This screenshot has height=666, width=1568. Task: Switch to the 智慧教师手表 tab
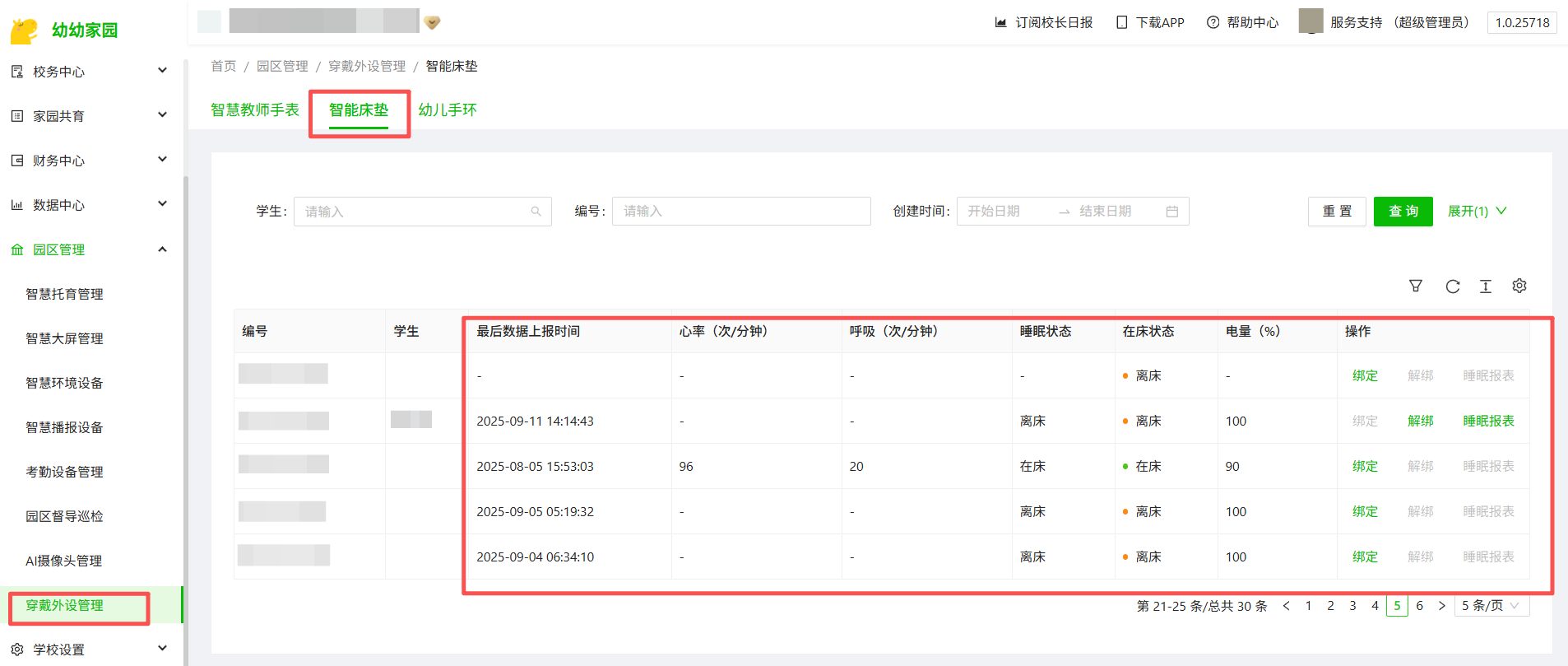(x=255, y=109)
